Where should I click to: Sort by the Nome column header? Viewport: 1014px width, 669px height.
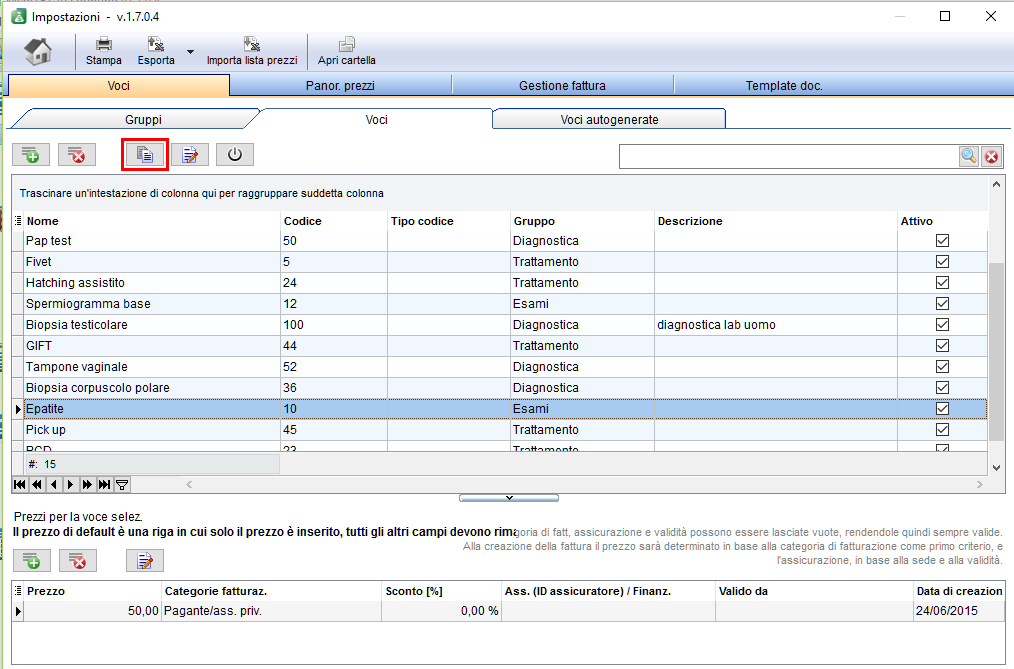point(153,221)
